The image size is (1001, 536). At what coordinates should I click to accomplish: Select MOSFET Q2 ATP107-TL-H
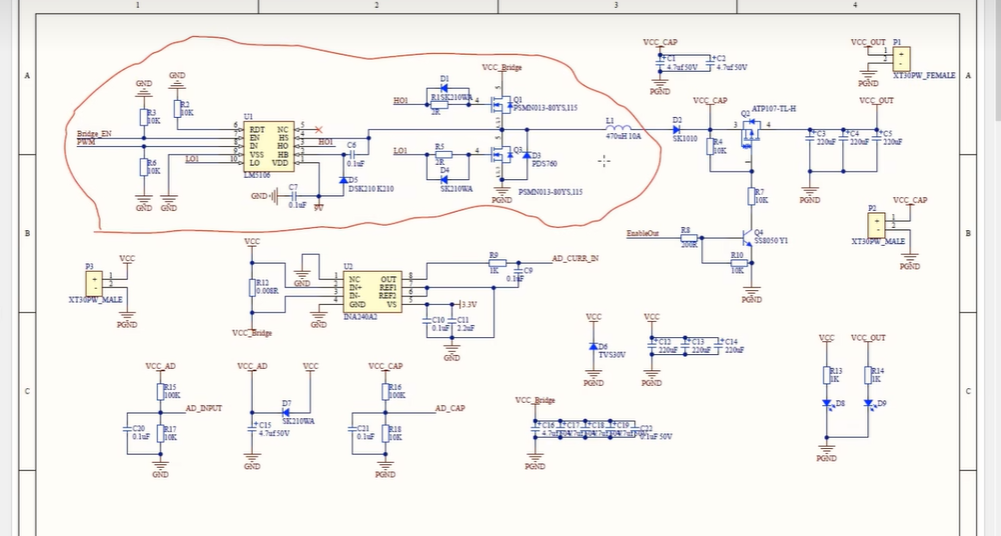coord(751,134)
